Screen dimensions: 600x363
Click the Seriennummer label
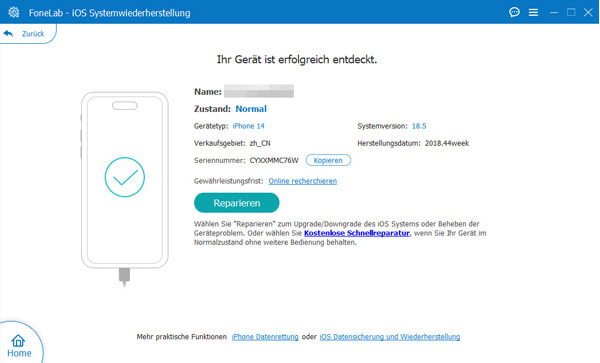[220, 160]
